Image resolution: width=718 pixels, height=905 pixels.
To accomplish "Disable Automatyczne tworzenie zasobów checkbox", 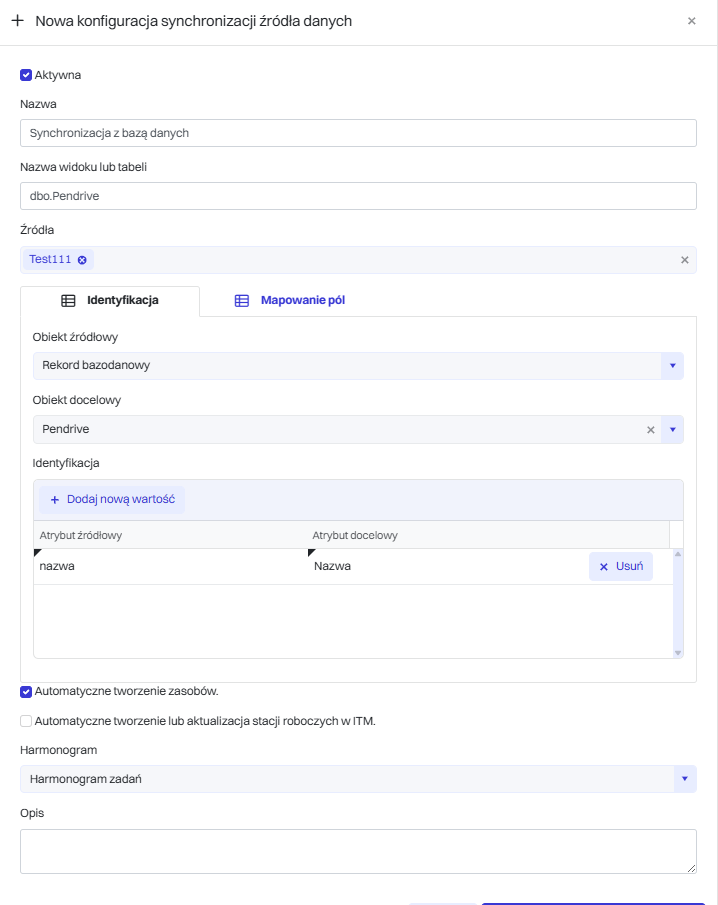I will point(26,691).
